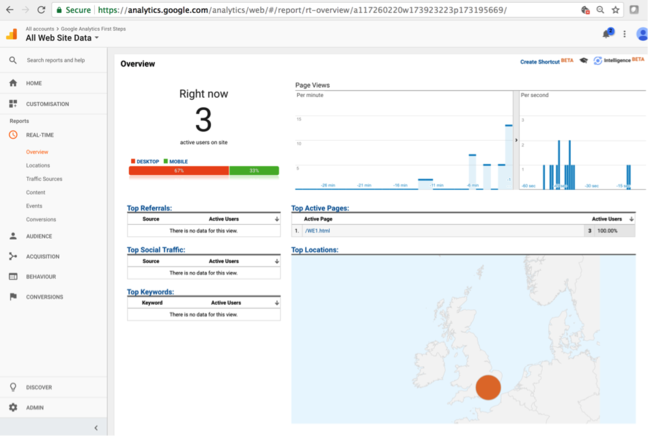648x436 pixels.
Task: Select Locations under Real-Time
Action: tap(38, 165)
